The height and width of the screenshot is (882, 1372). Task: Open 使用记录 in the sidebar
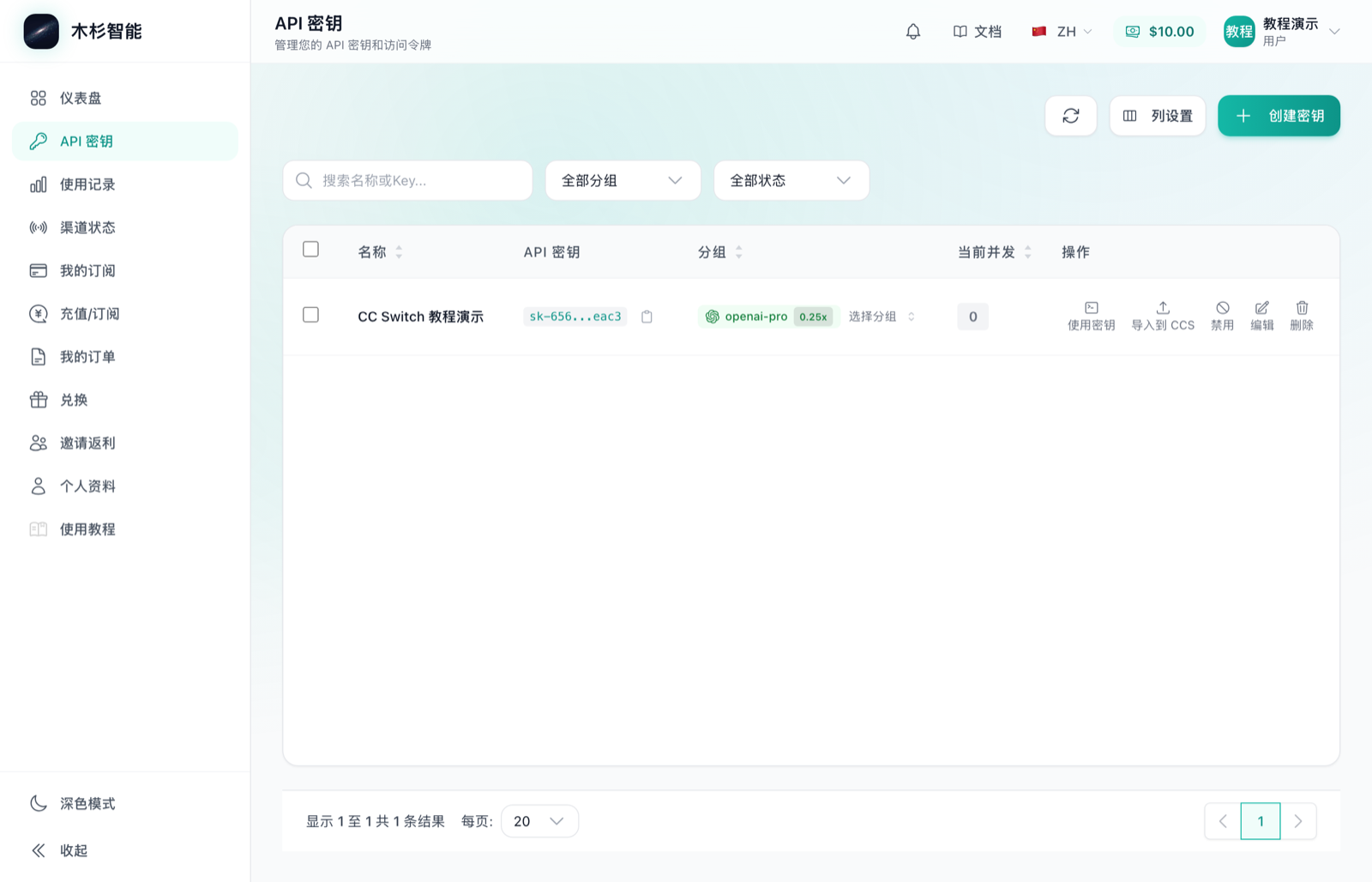(x=125, y=184)
